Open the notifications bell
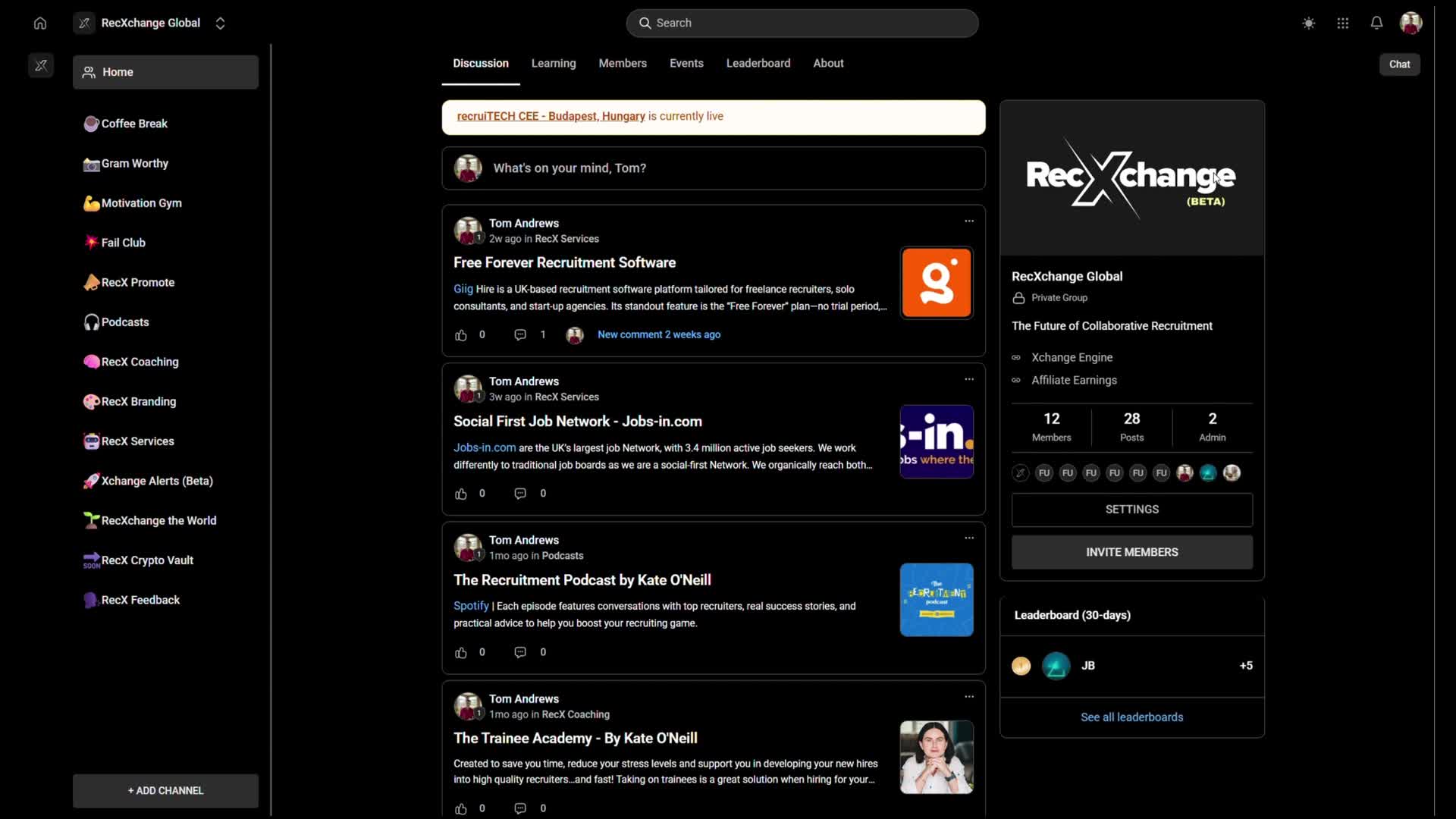 point(1376,23)
